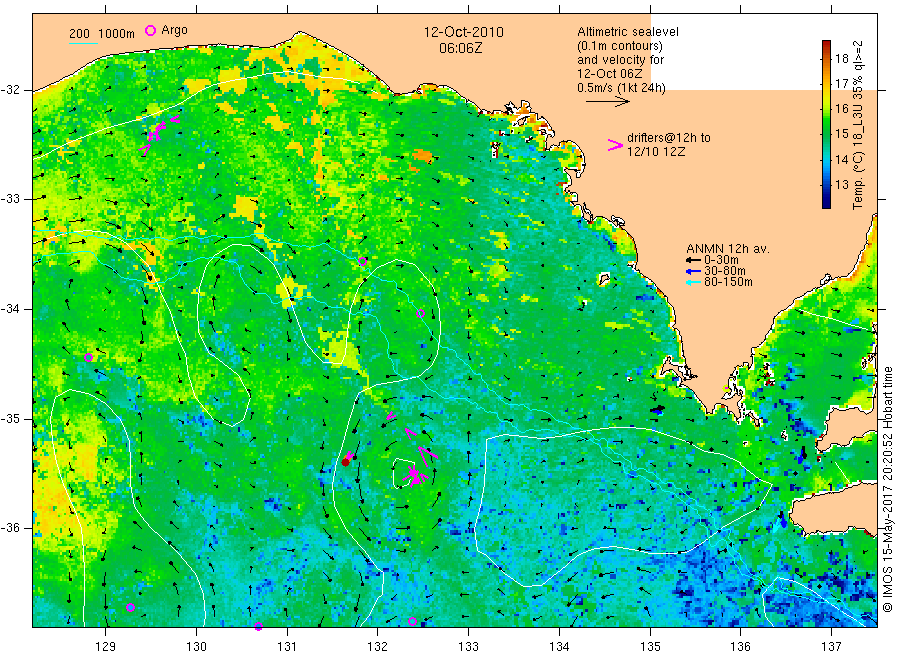Click the small island near 134.5E, 33.7S
Screen dimensions: 900x660
tap(604, 279)
